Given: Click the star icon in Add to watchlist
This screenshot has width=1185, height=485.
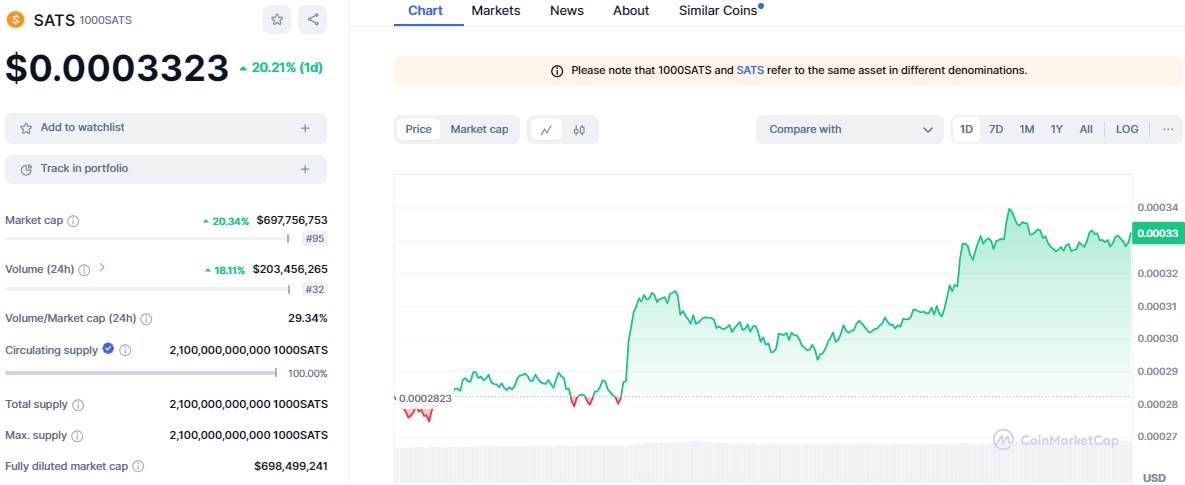Looking at the screenshot, I should point(26,128).
